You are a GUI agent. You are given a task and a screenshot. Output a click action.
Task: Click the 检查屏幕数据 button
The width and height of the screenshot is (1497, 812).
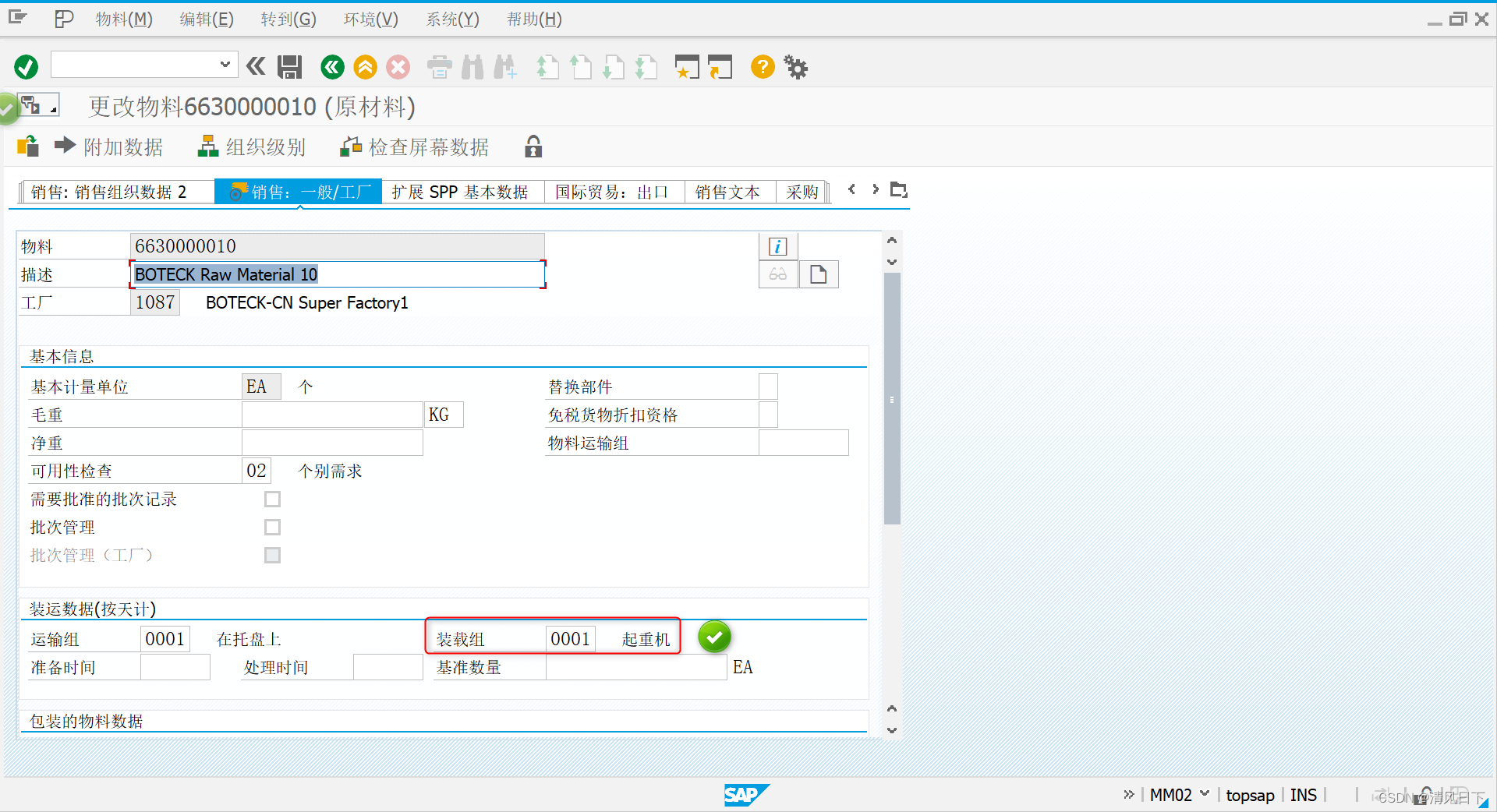pos(415,147)
